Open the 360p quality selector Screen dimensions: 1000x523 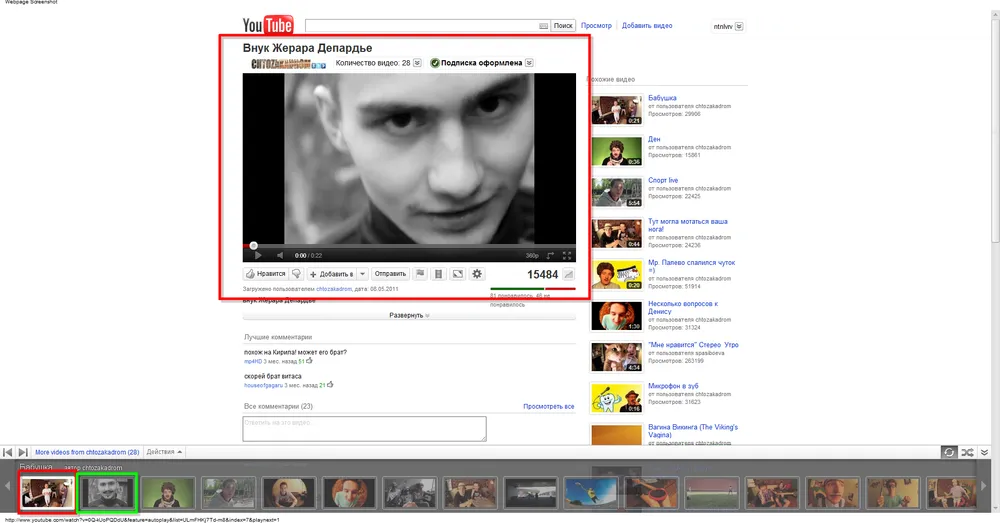(533, 255)
